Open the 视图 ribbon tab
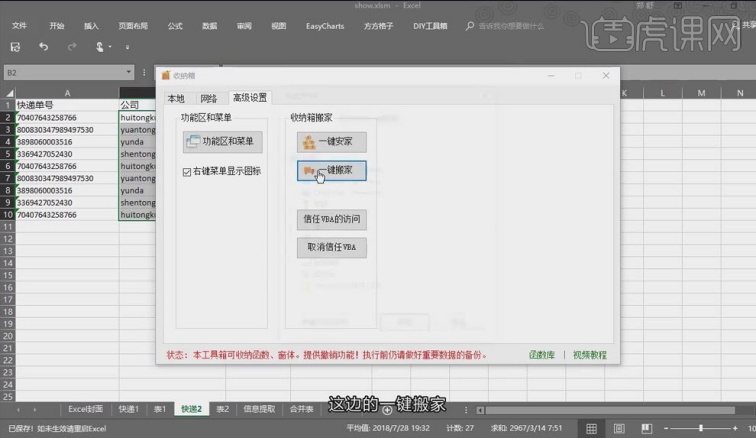 pos(279,26)
